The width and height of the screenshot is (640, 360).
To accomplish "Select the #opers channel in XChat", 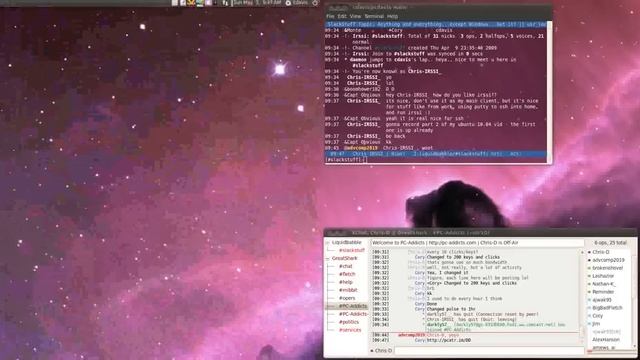I will pyautogui.click(x=347, y=298).
